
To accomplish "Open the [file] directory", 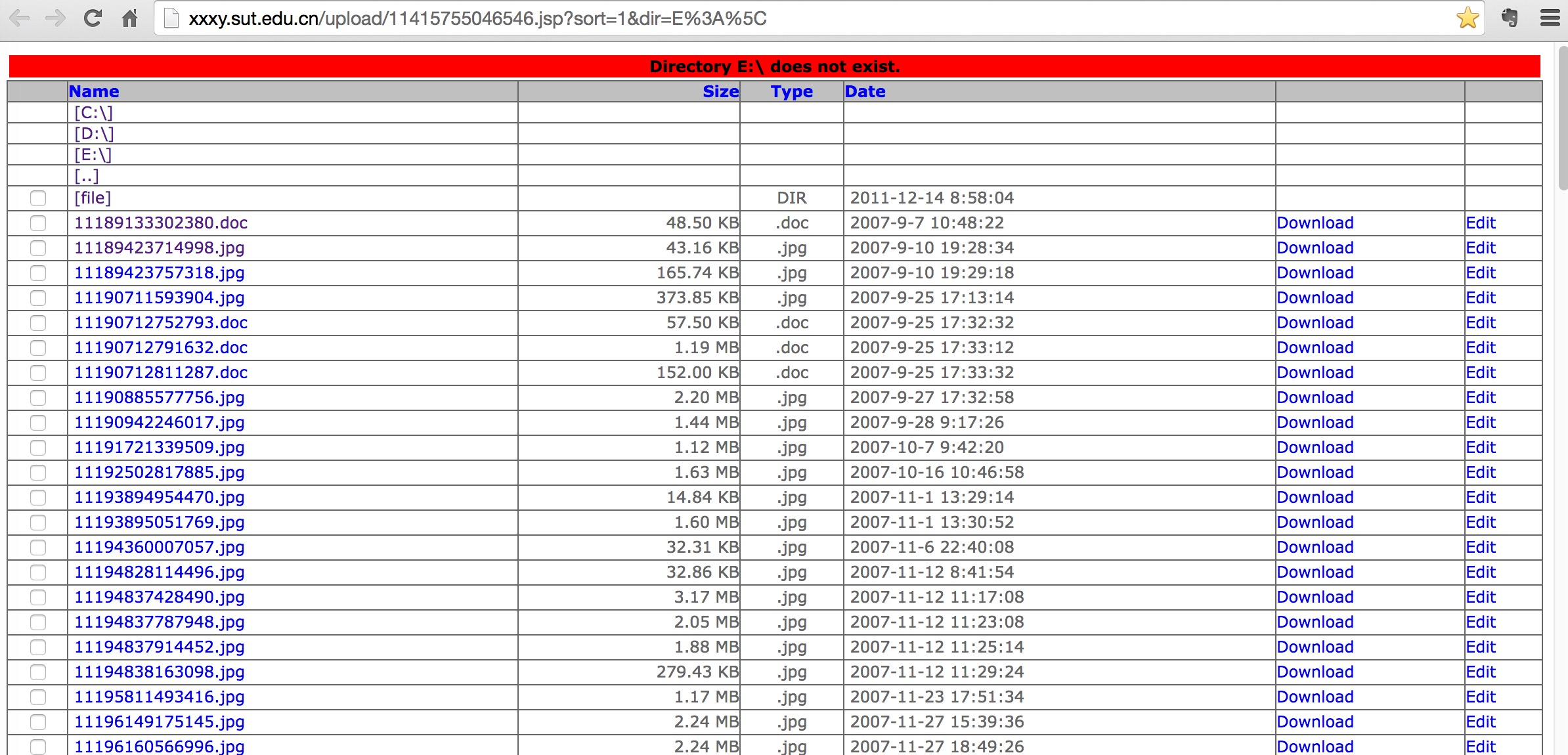I will point(93,198).
